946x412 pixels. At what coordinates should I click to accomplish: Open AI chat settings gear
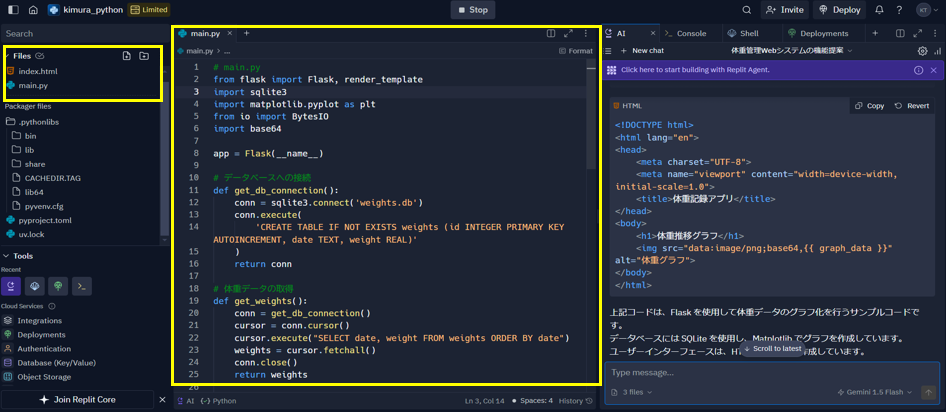tap(922, 51)
